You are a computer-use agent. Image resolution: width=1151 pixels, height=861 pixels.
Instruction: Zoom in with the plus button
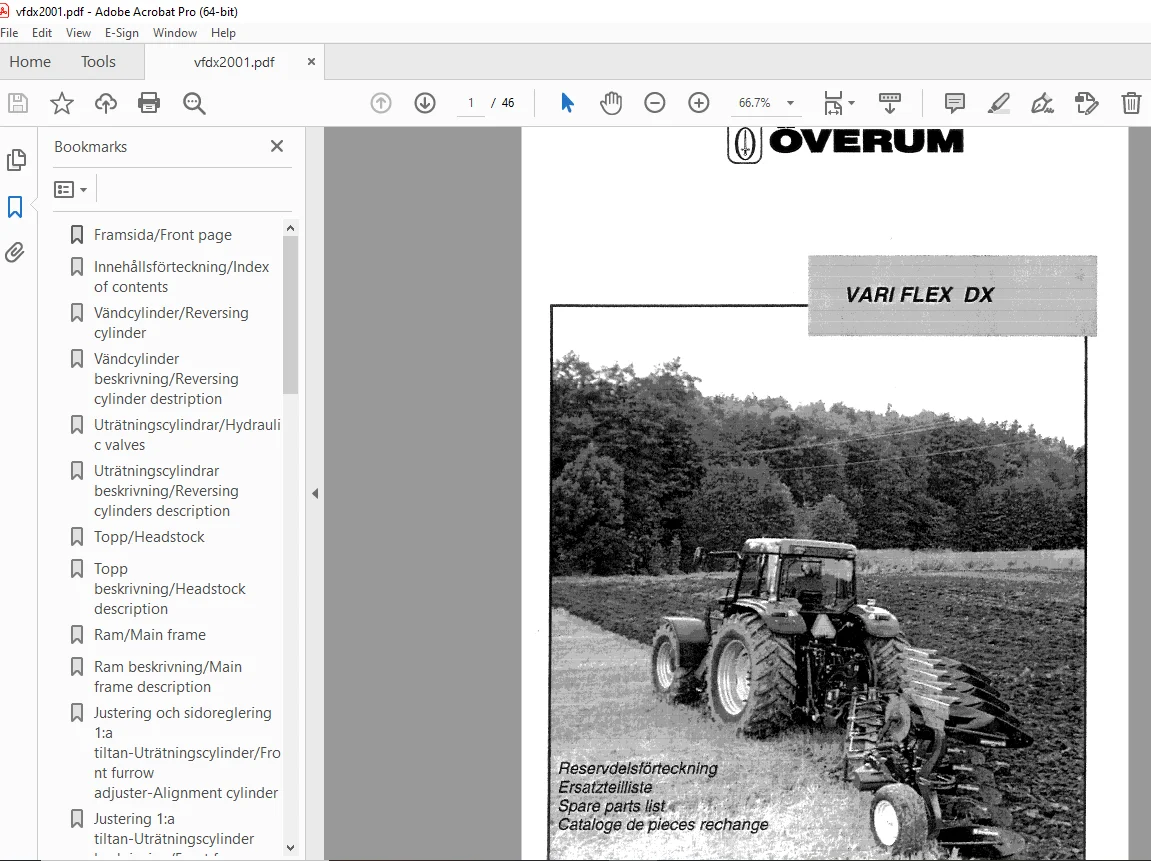pos(699,103)
